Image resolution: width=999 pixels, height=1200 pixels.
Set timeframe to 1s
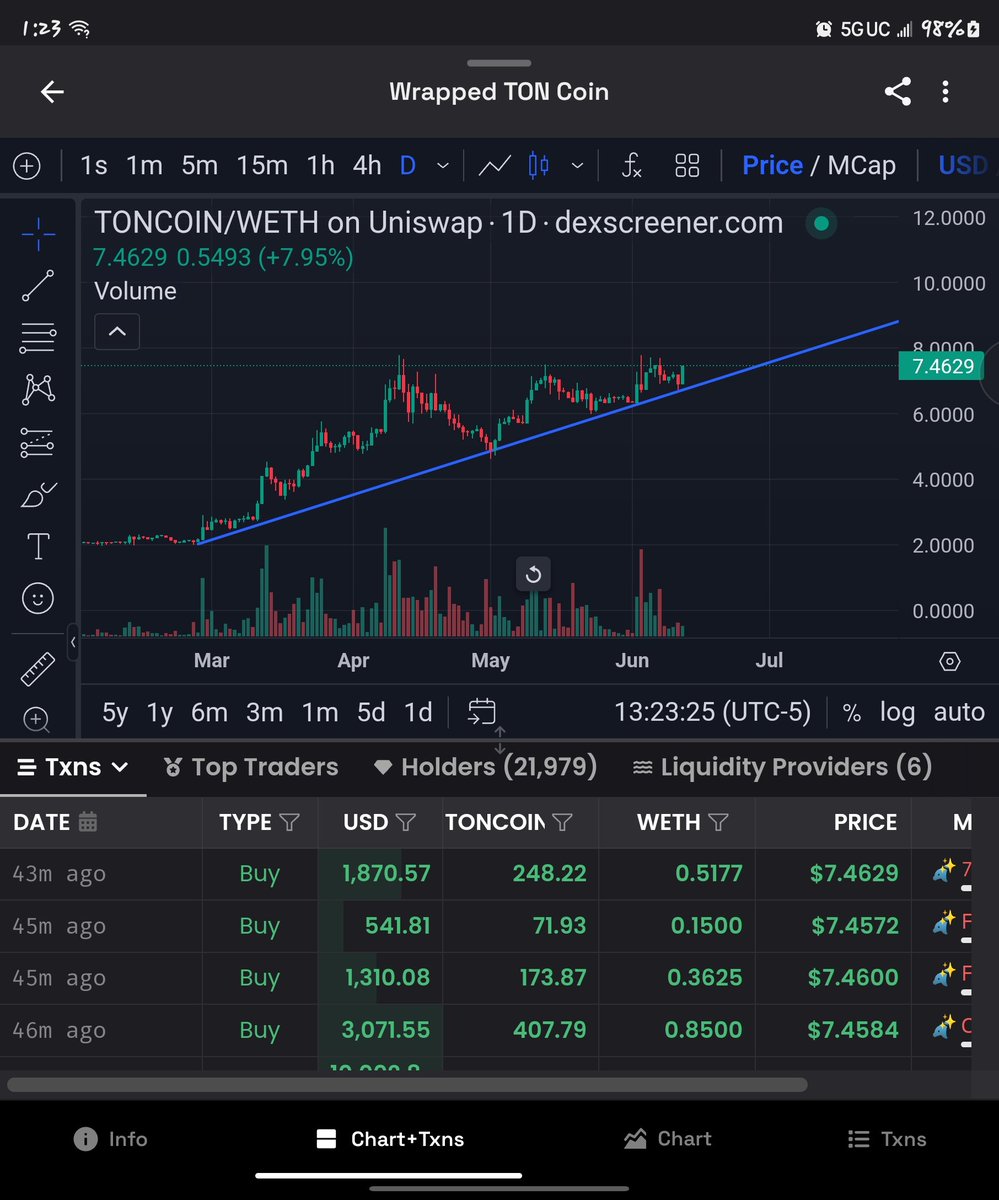(93, 166)
